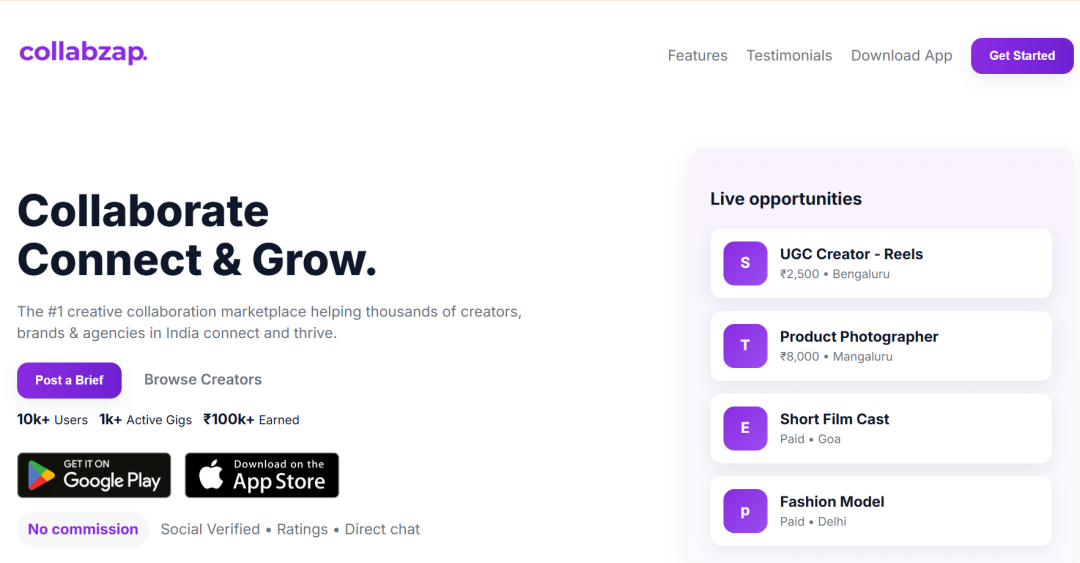1080x563 pixels.
Task: Click the purple T avatar icon
Action: [745, 345]
